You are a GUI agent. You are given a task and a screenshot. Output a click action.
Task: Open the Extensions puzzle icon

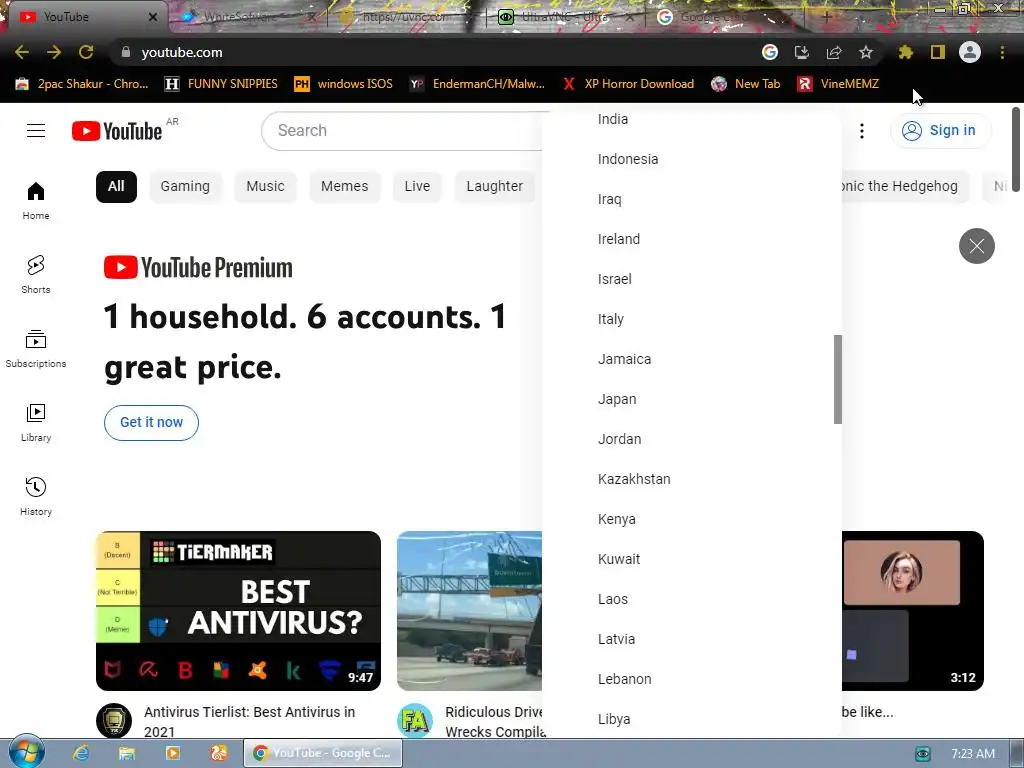[x=906, y=52]
